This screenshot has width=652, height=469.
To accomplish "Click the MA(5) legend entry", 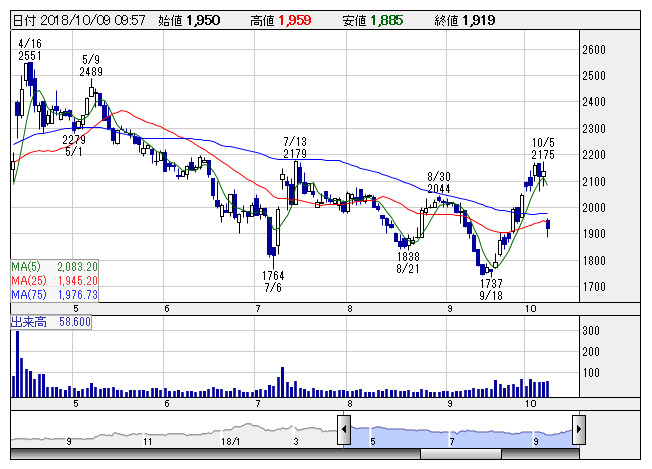I will click(53, 267).
